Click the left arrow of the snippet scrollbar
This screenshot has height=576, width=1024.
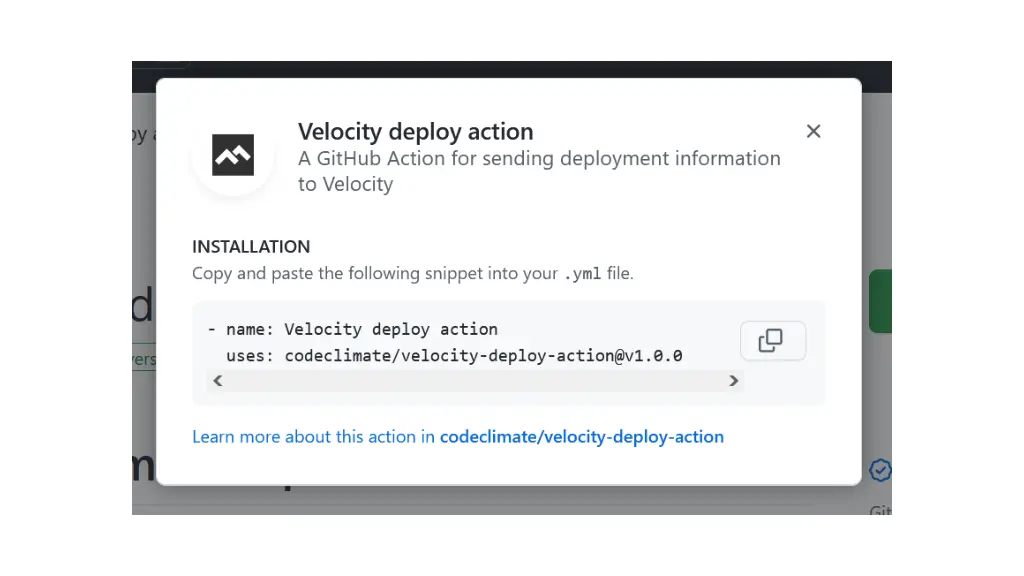click(x=217, y=381)
